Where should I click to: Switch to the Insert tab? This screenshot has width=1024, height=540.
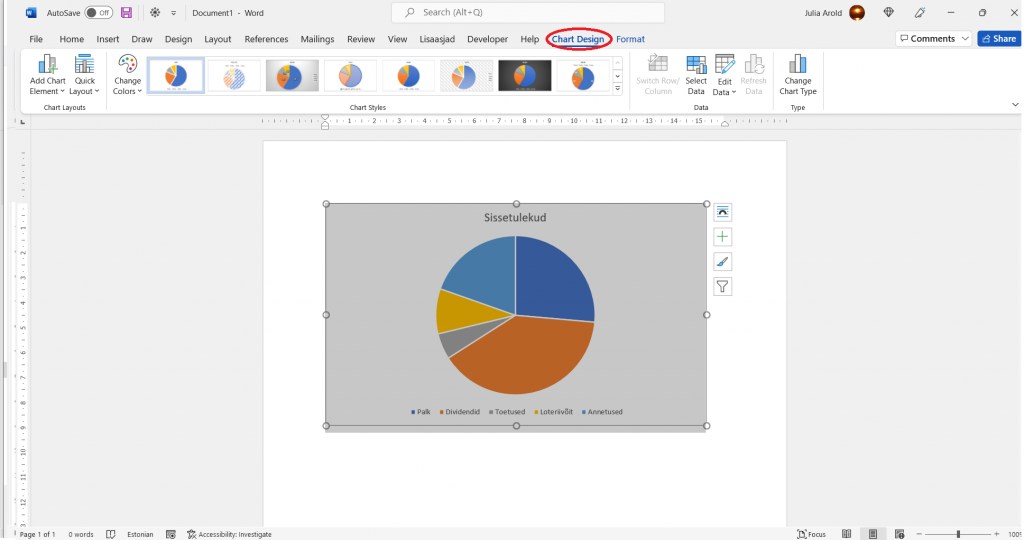[x=108, y=39]
